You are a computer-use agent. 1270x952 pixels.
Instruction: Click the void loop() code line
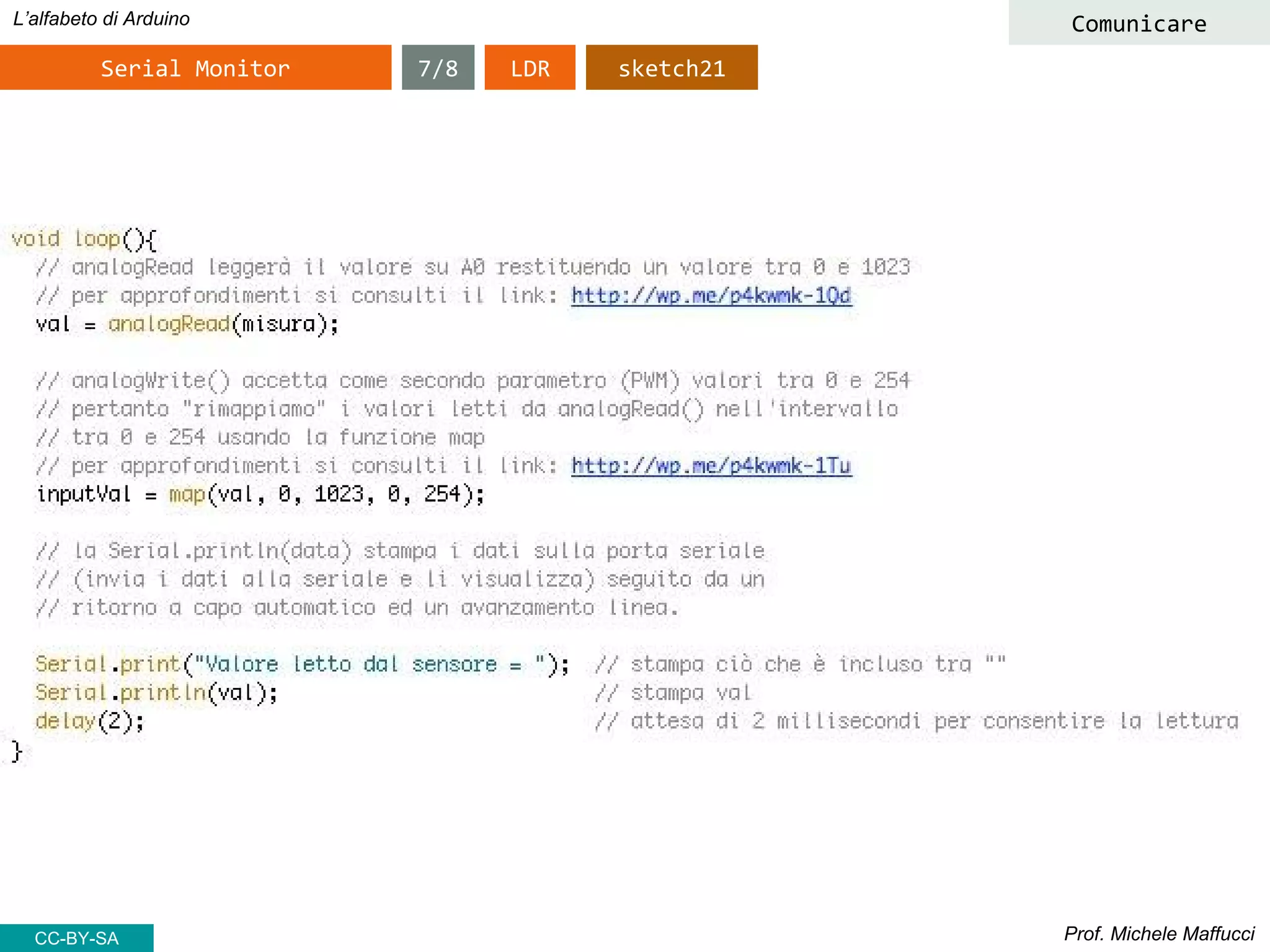[x=84, y=239]
